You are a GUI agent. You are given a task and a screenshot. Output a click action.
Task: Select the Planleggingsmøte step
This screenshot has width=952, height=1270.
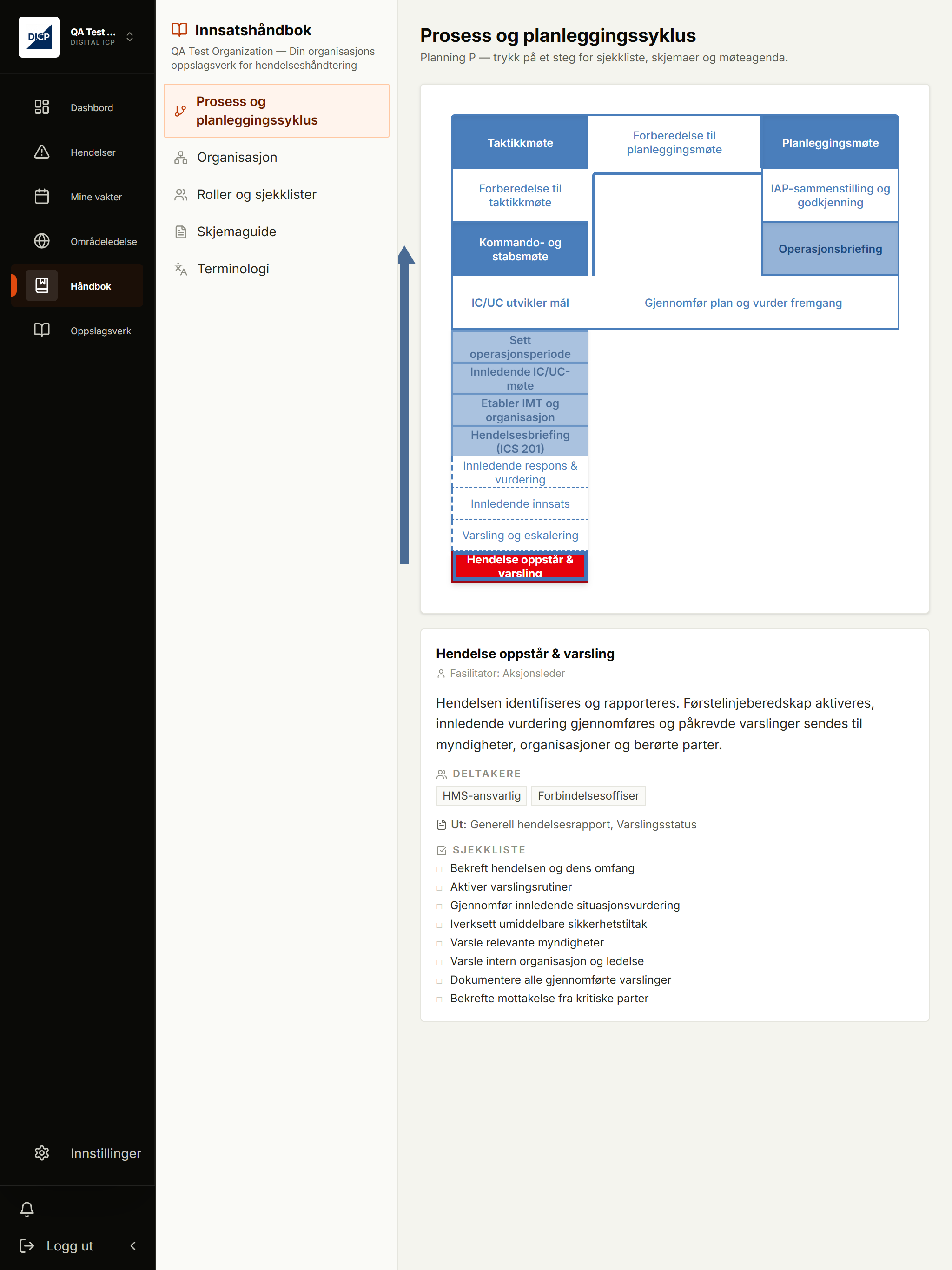[830, 142]
